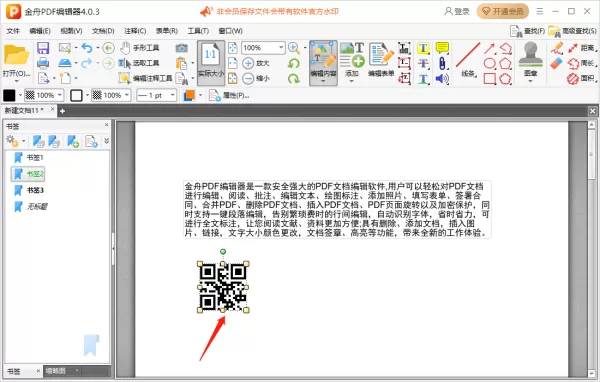Select the Distance (距离) measuring tool
Image resolution: width=600 pixels, height=382 pixels.
tap(582, 48)
